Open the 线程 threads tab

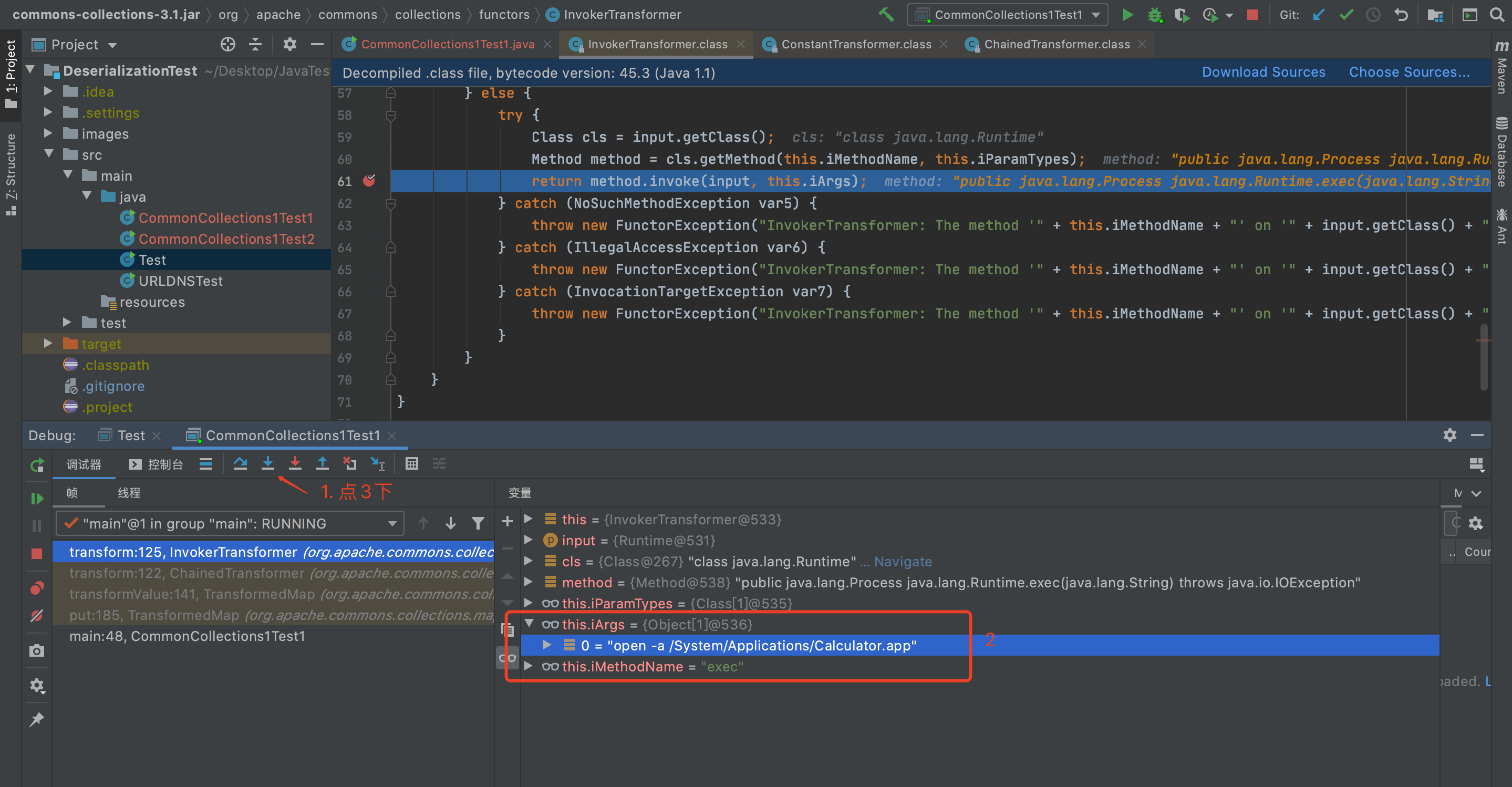coord(129,492)
